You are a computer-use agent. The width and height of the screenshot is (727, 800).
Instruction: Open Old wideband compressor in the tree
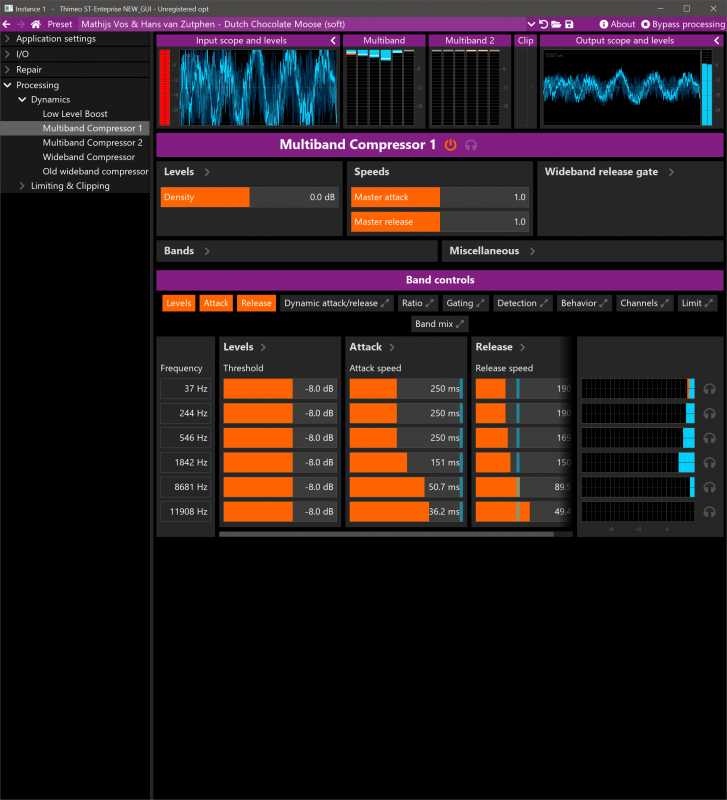[x=95, y=171]
